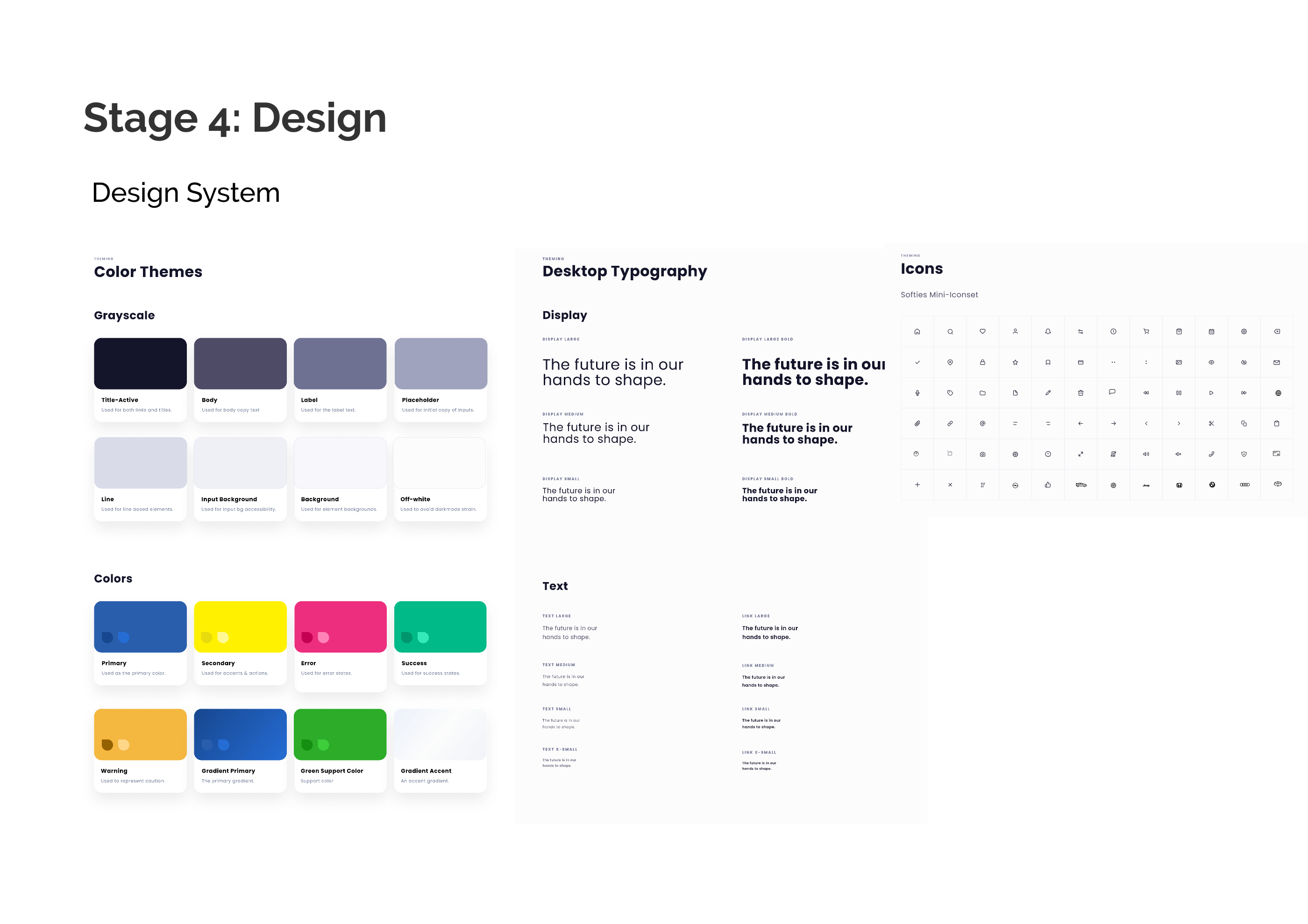Viewport: 1308px width, 924px height.
Task: Click the left chevron icon
Action: point(1146,424)
